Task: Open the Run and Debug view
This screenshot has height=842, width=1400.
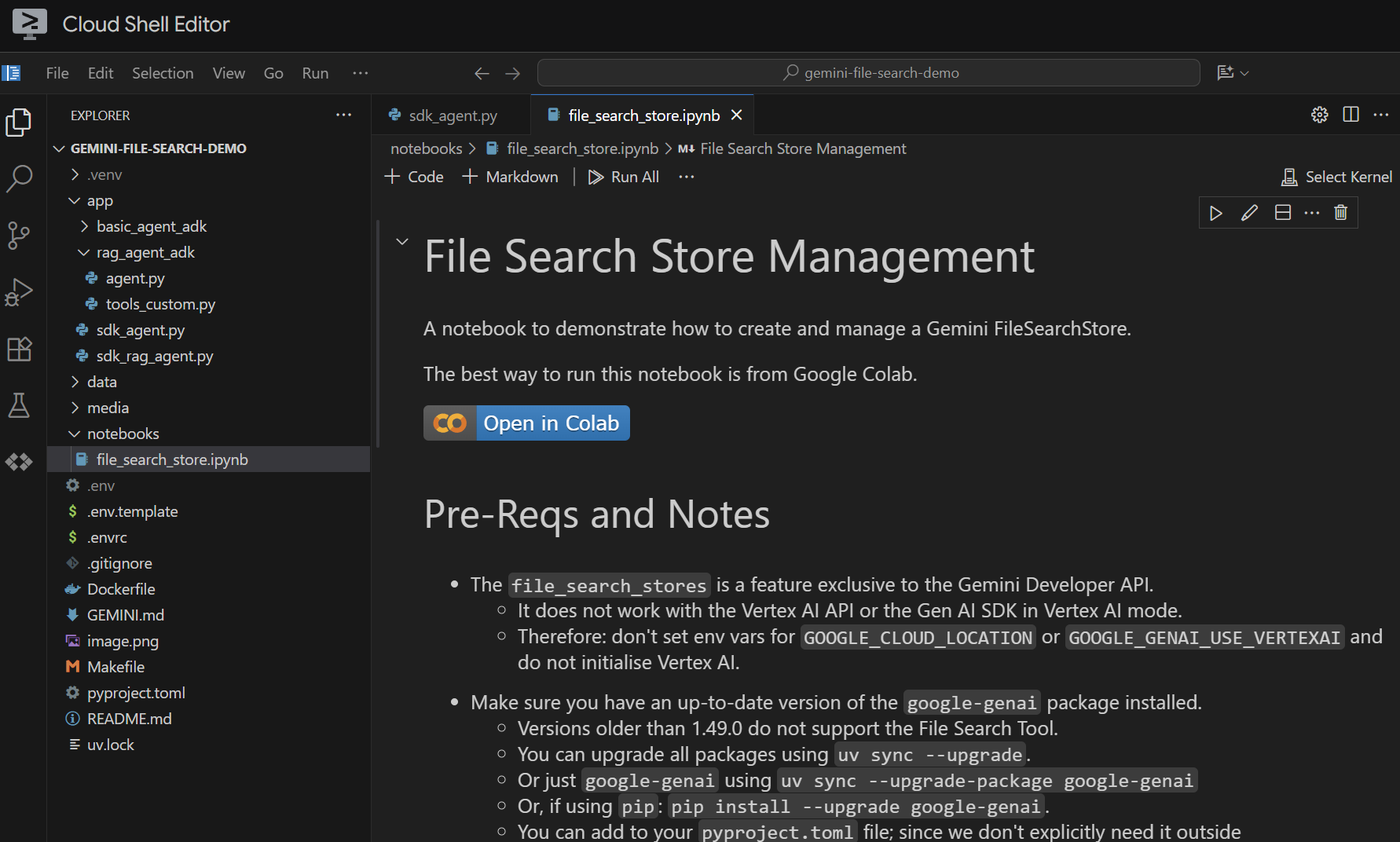Action: click(19, 292)
